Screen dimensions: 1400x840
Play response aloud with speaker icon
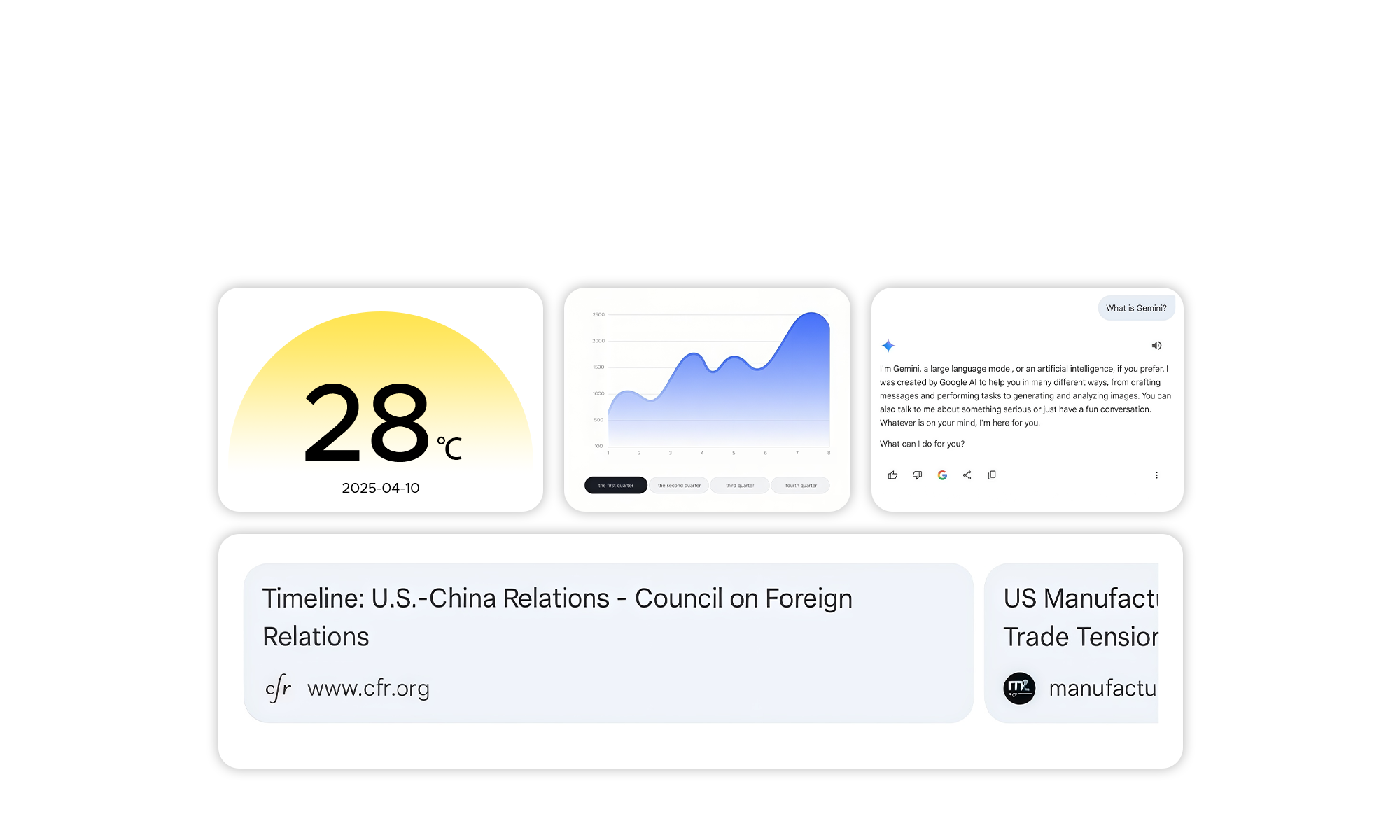pyautogui.click(x=1156, y=346)
